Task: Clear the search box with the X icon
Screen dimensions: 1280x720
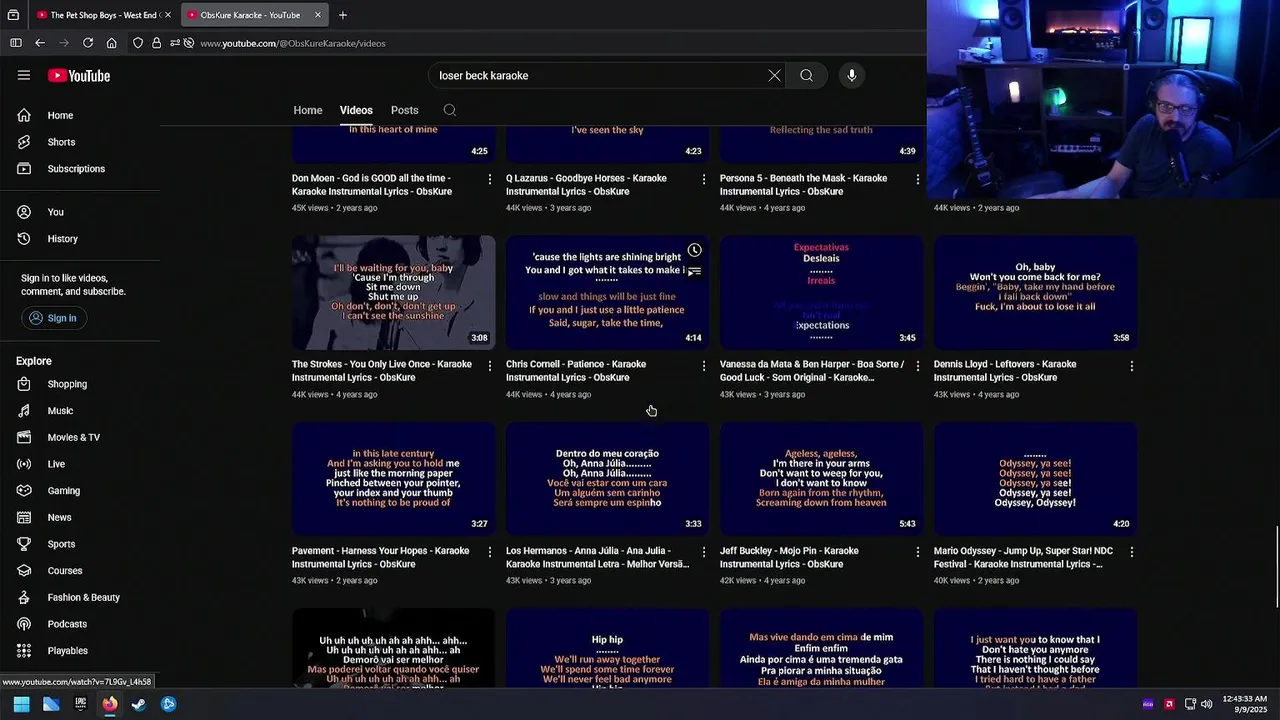Action: click(774, 75)
